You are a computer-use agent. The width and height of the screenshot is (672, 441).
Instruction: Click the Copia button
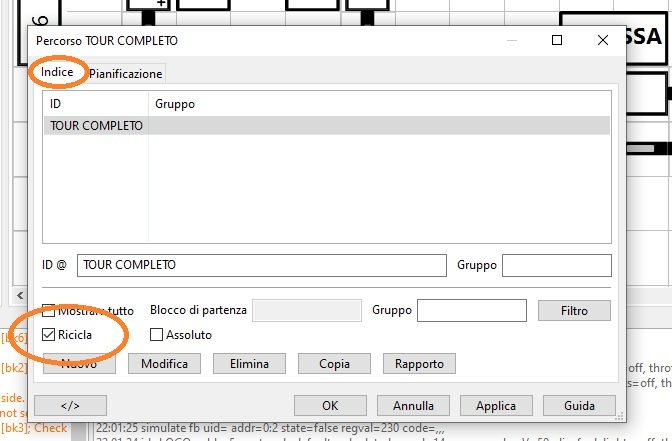coord(334,364)
